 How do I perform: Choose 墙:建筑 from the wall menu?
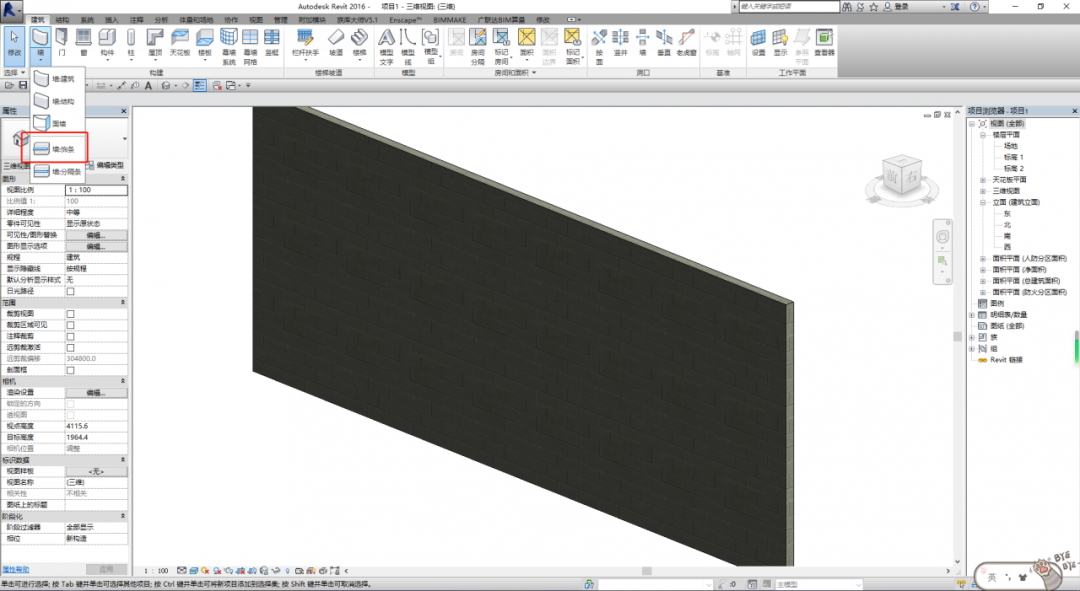click(55, 79)
